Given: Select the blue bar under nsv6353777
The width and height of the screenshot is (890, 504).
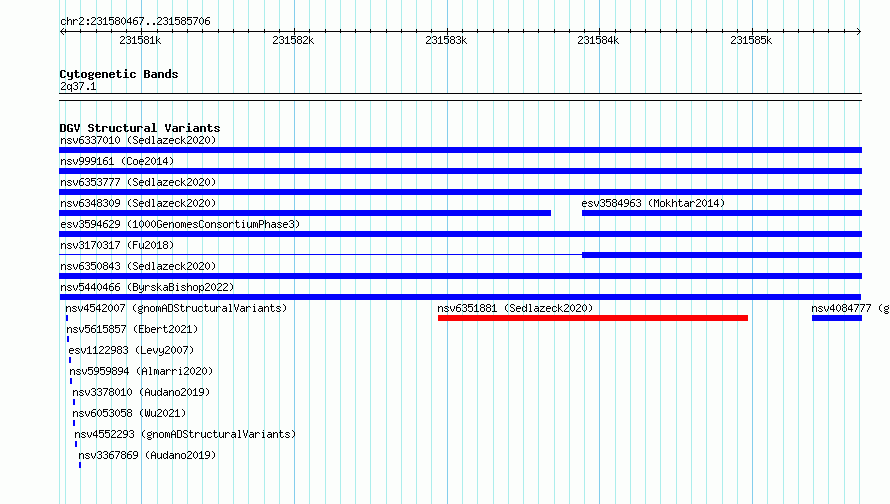Looking at the screenshot, I should click(460, 192).
